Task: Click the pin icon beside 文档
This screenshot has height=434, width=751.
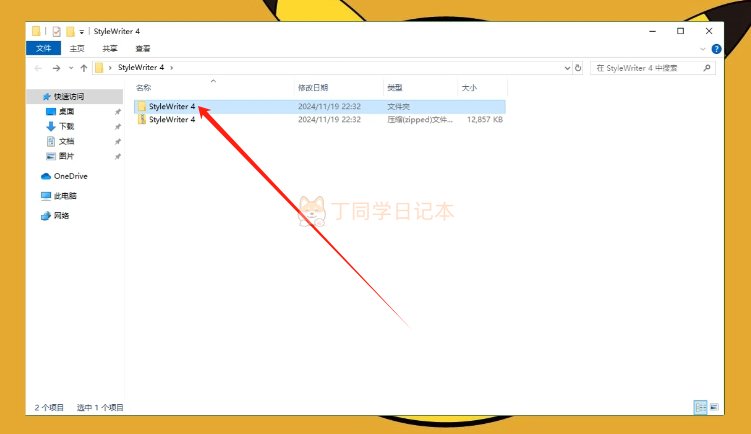Action: tap(117, 141)
